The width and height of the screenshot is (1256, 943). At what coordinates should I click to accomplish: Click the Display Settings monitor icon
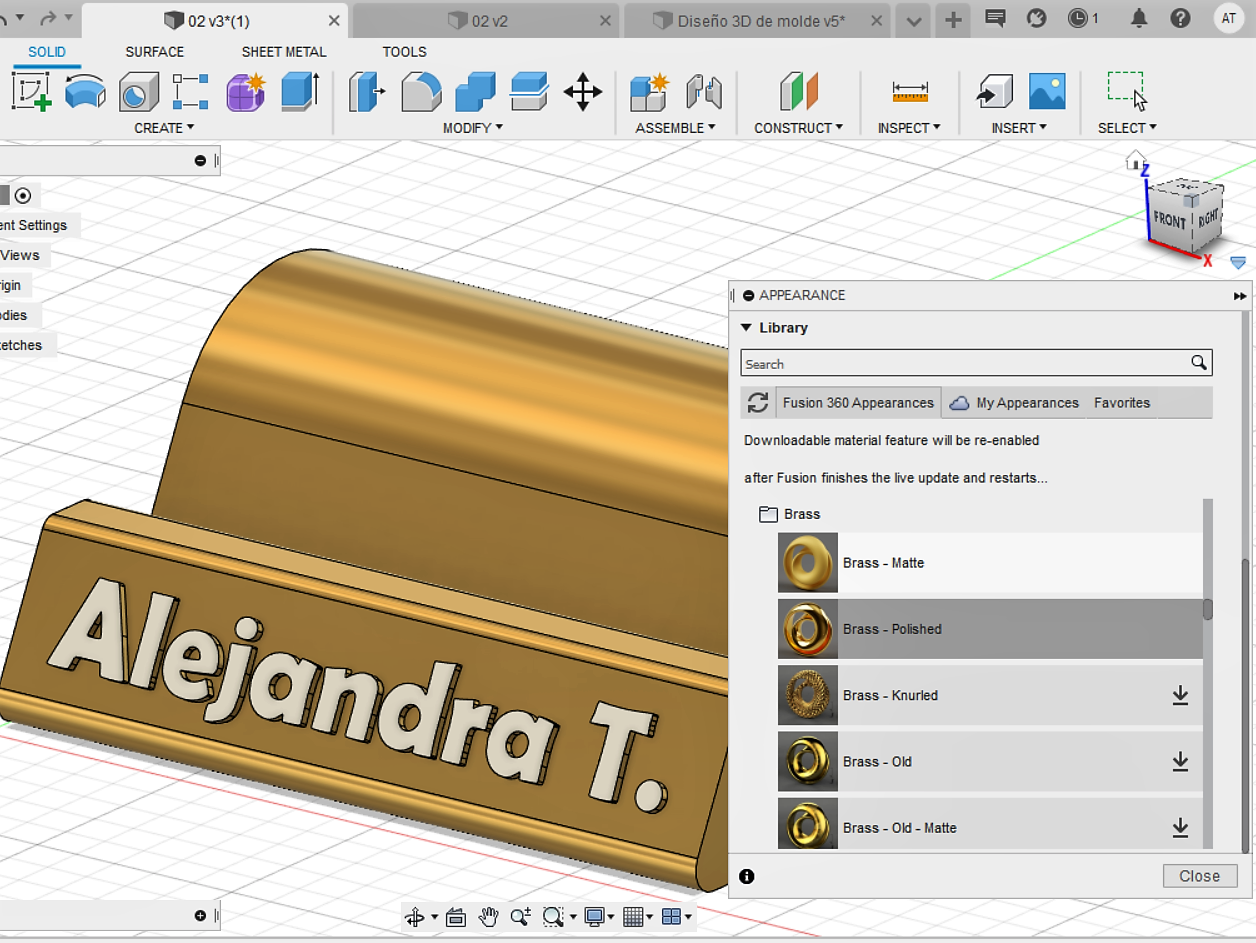pos(595,917)
